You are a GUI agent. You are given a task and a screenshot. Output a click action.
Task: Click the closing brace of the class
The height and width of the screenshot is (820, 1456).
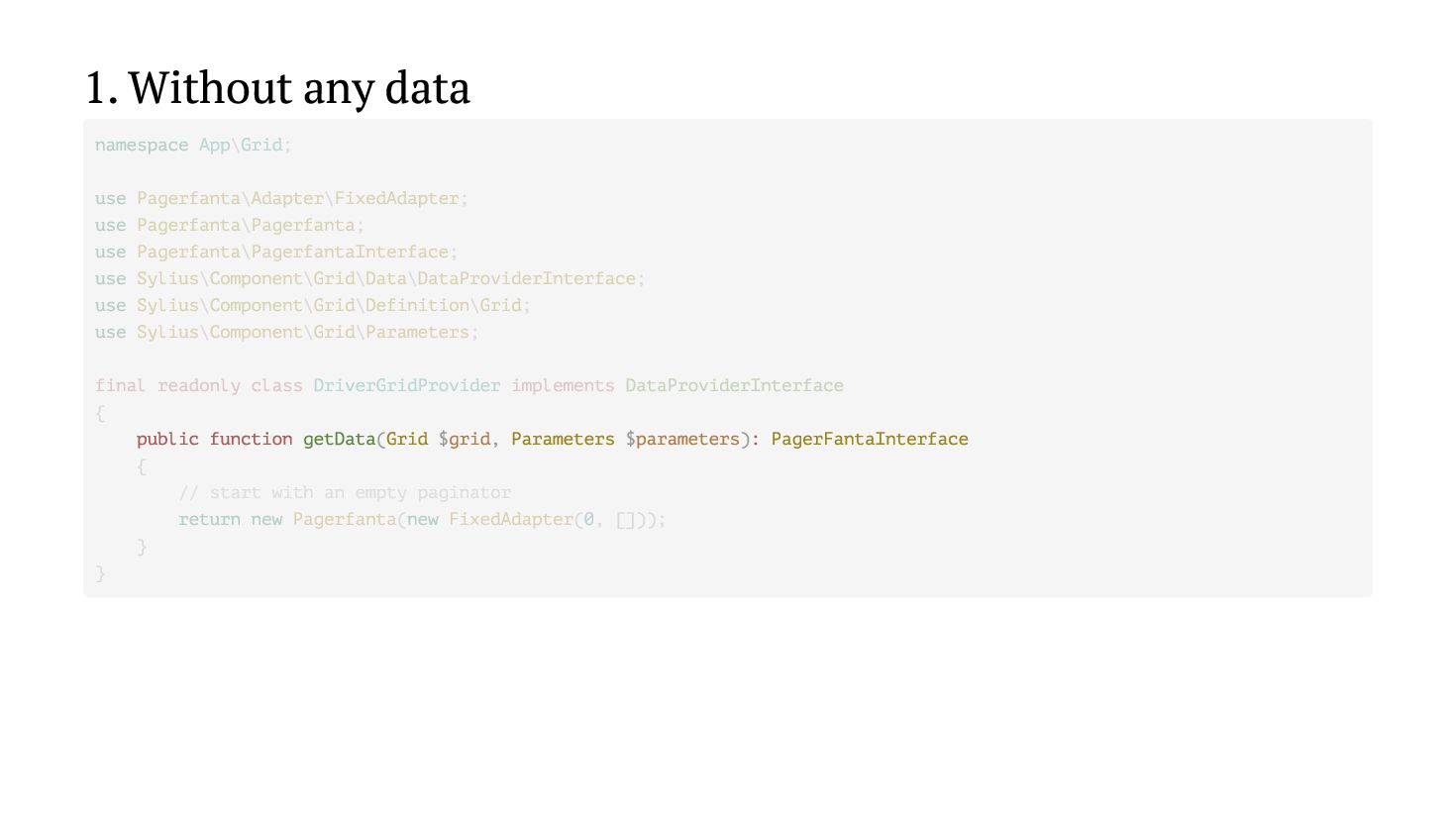(100, 572)
